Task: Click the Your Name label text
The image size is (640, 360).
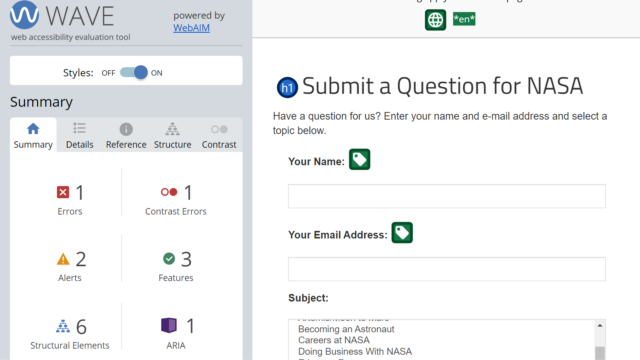Action: tap(316, 162)
